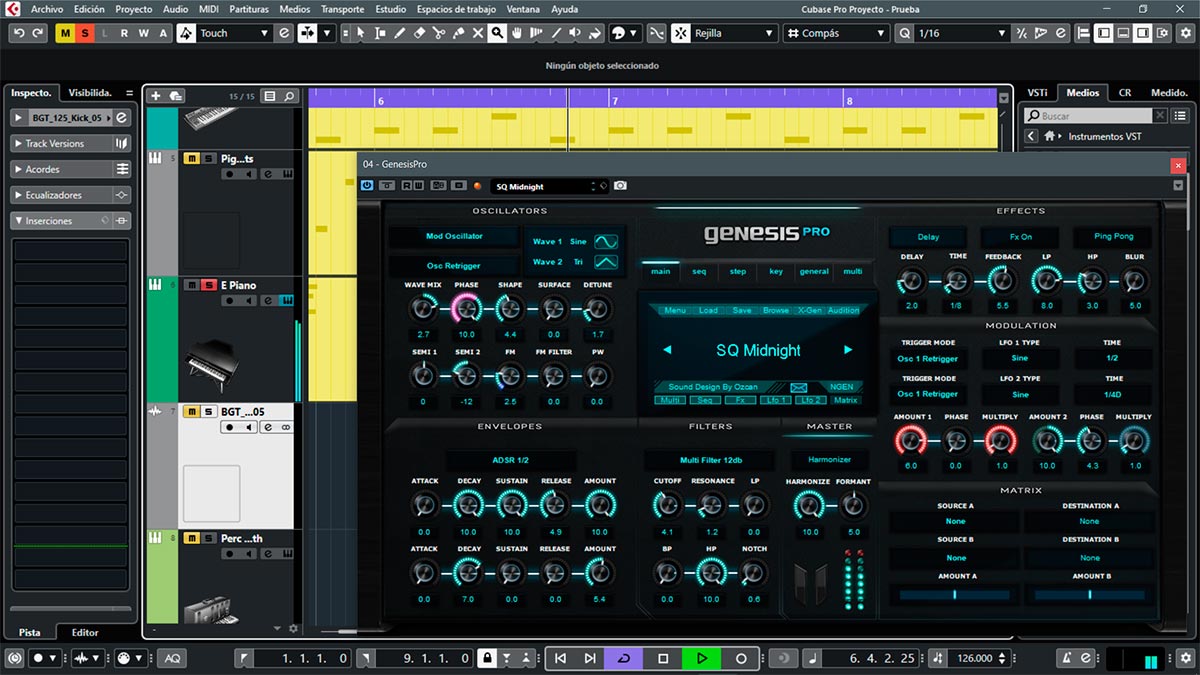The image size is (1200, 675).
Task: Select the seq tab in GenesisPro
Action: pyautogui.click(x=699, y=271)
